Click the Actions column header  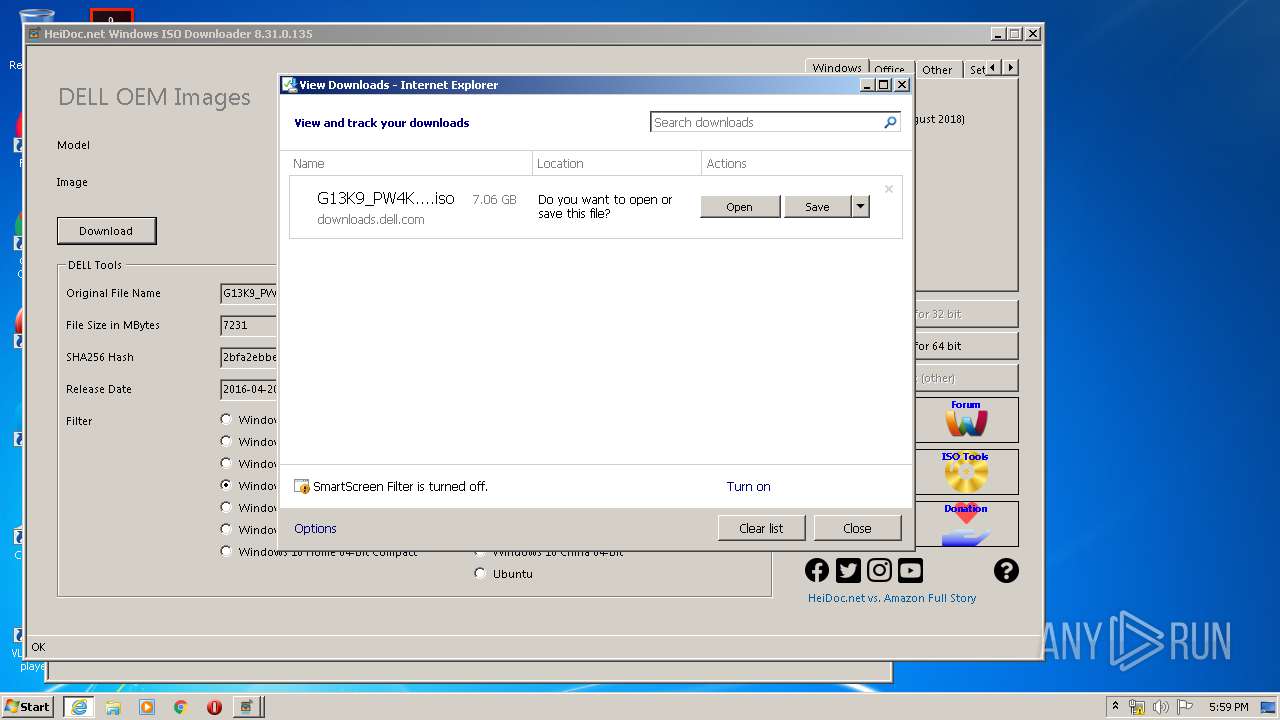pos(802,163)
